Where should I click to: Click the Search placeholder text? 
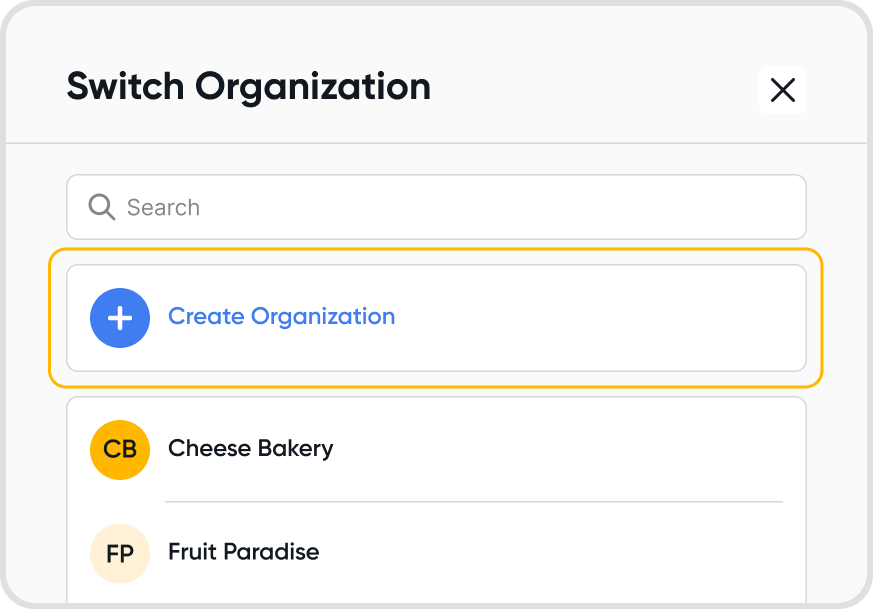pyautogui.click(x=163, y=208)
